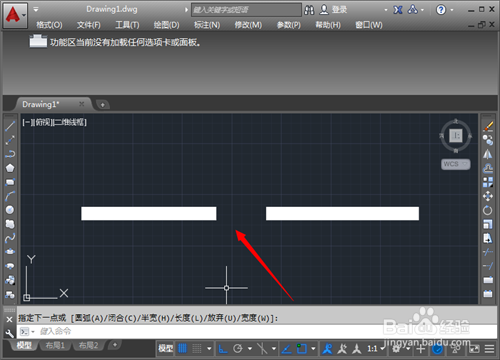Select the Ellipse tool
The image size is (500, 360).
tap(10, 252)
